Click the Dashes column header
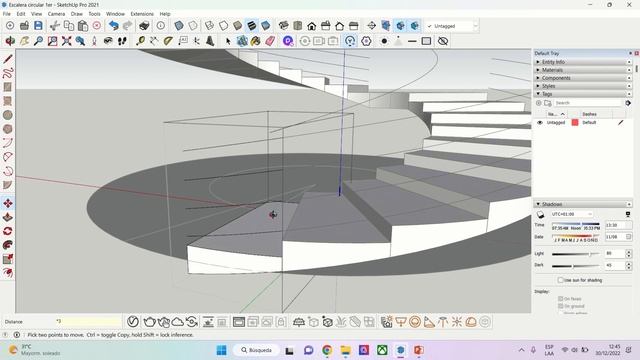This screenshot has width=640, height=360. click(x=589, y=114)
